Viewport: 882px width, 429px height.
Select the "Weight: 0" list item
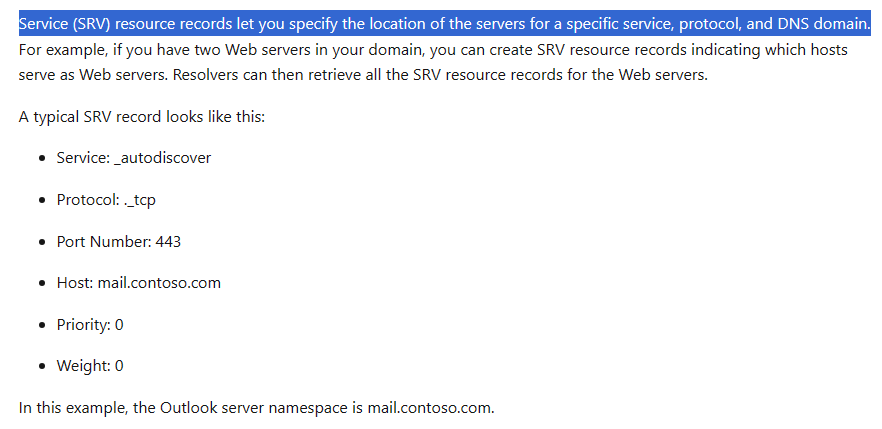[90, 366]
